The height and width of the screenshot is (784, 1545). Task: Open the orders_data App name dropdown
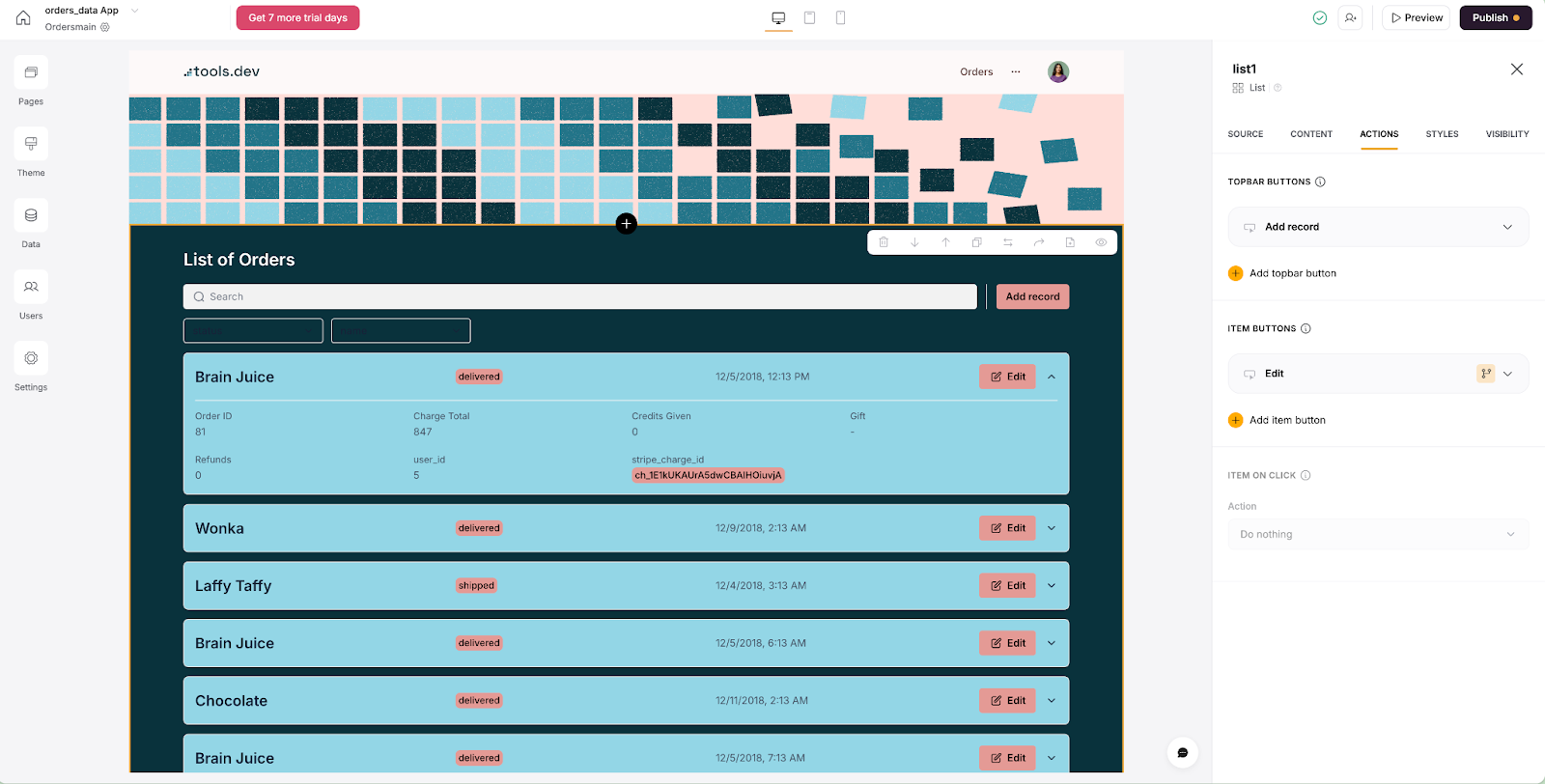[x=134, y=11]
